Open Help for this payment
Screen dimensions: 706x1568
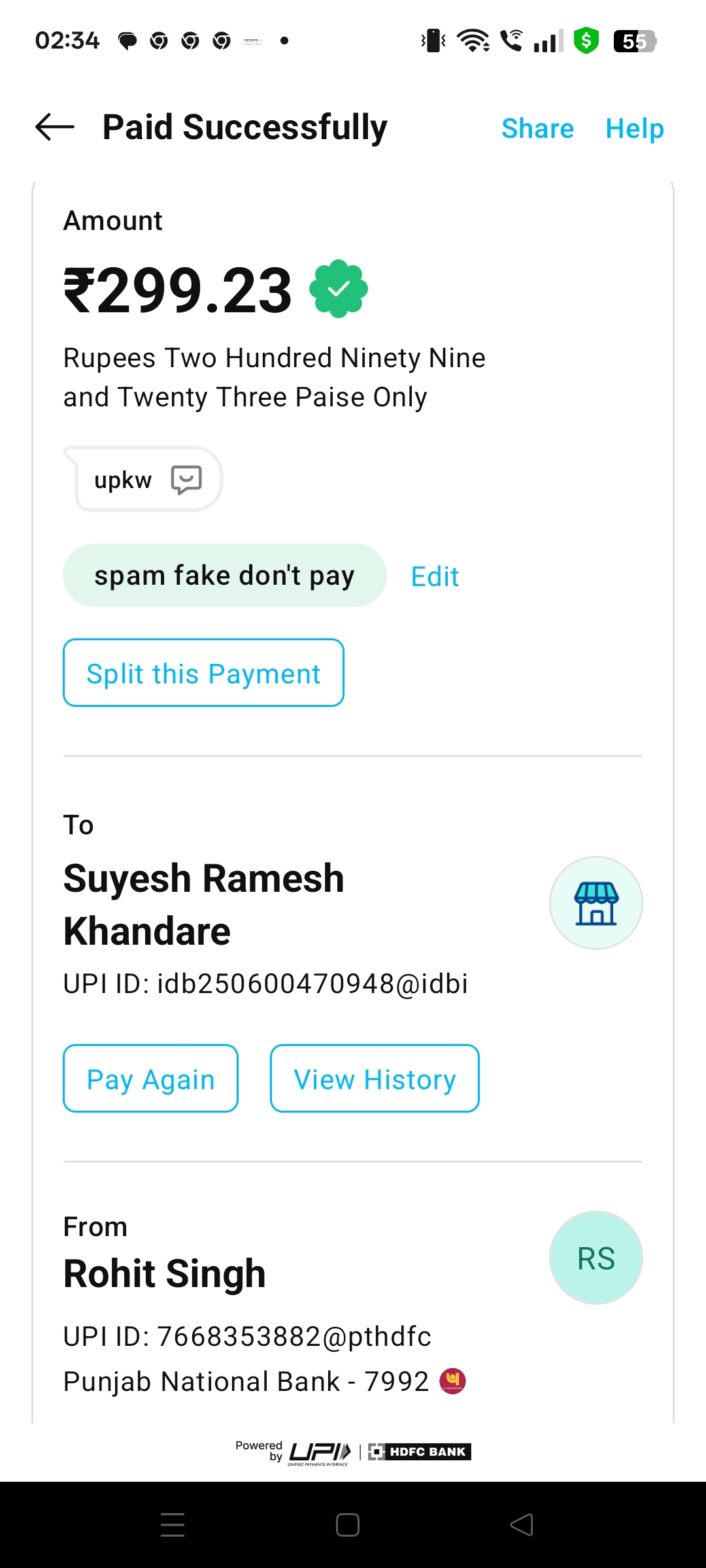coord(634,128)
